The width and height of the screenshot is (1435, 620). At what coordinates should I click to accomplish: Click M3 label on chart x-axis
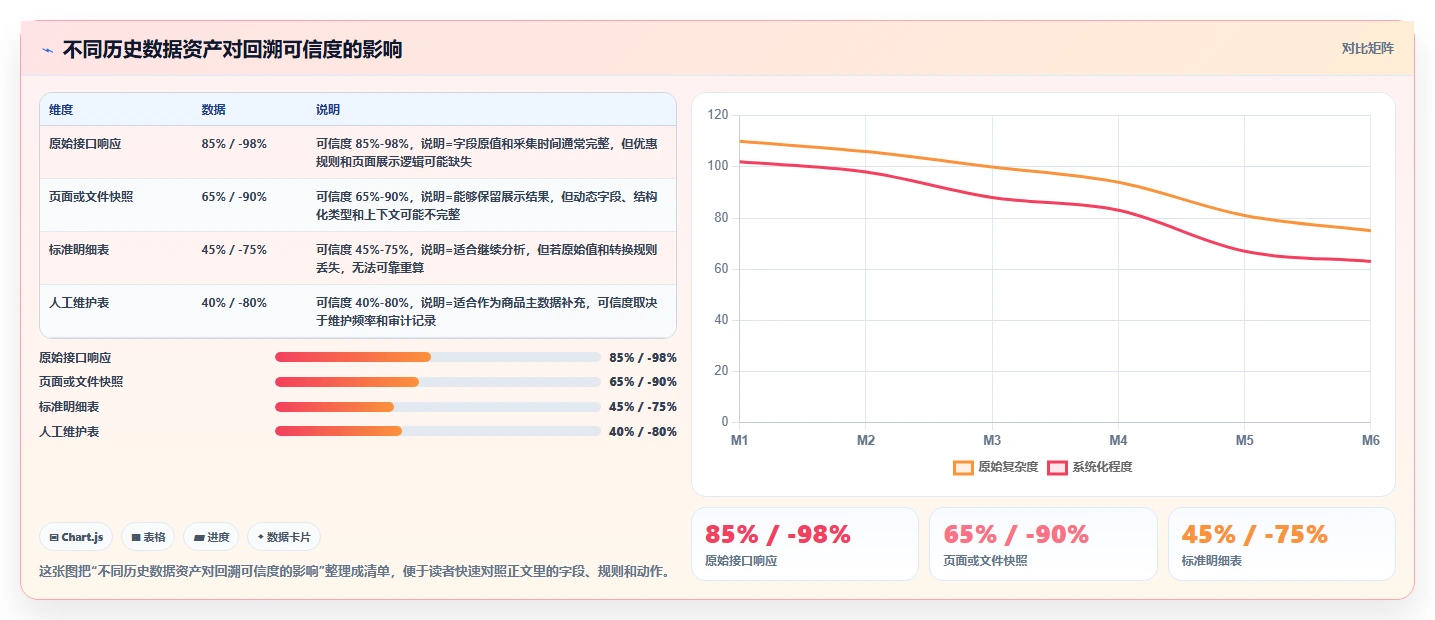pyautogui.click(x=992, y=441)
